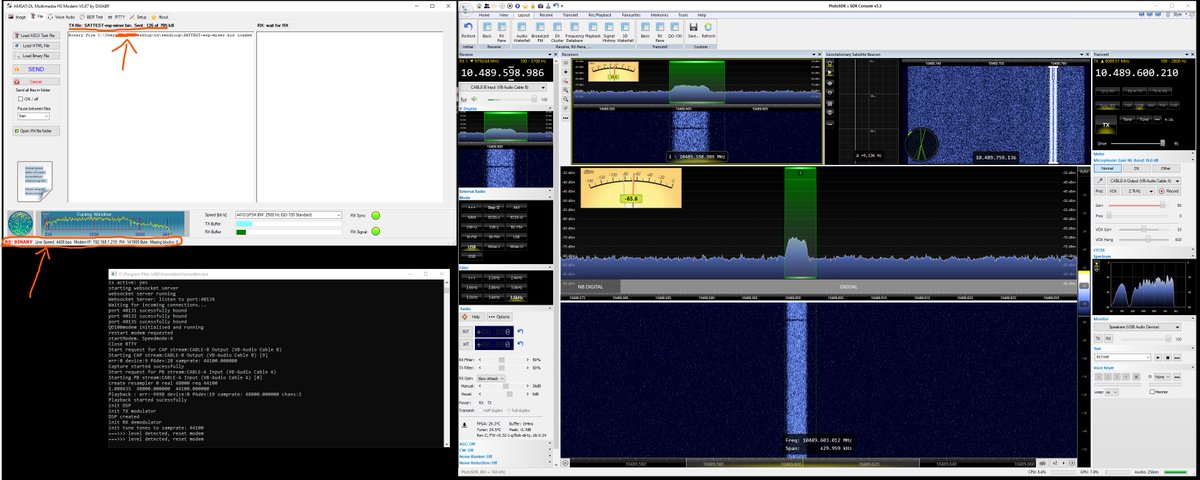
Task: Select Normal microphone mode button
Action: (1110, 168)
